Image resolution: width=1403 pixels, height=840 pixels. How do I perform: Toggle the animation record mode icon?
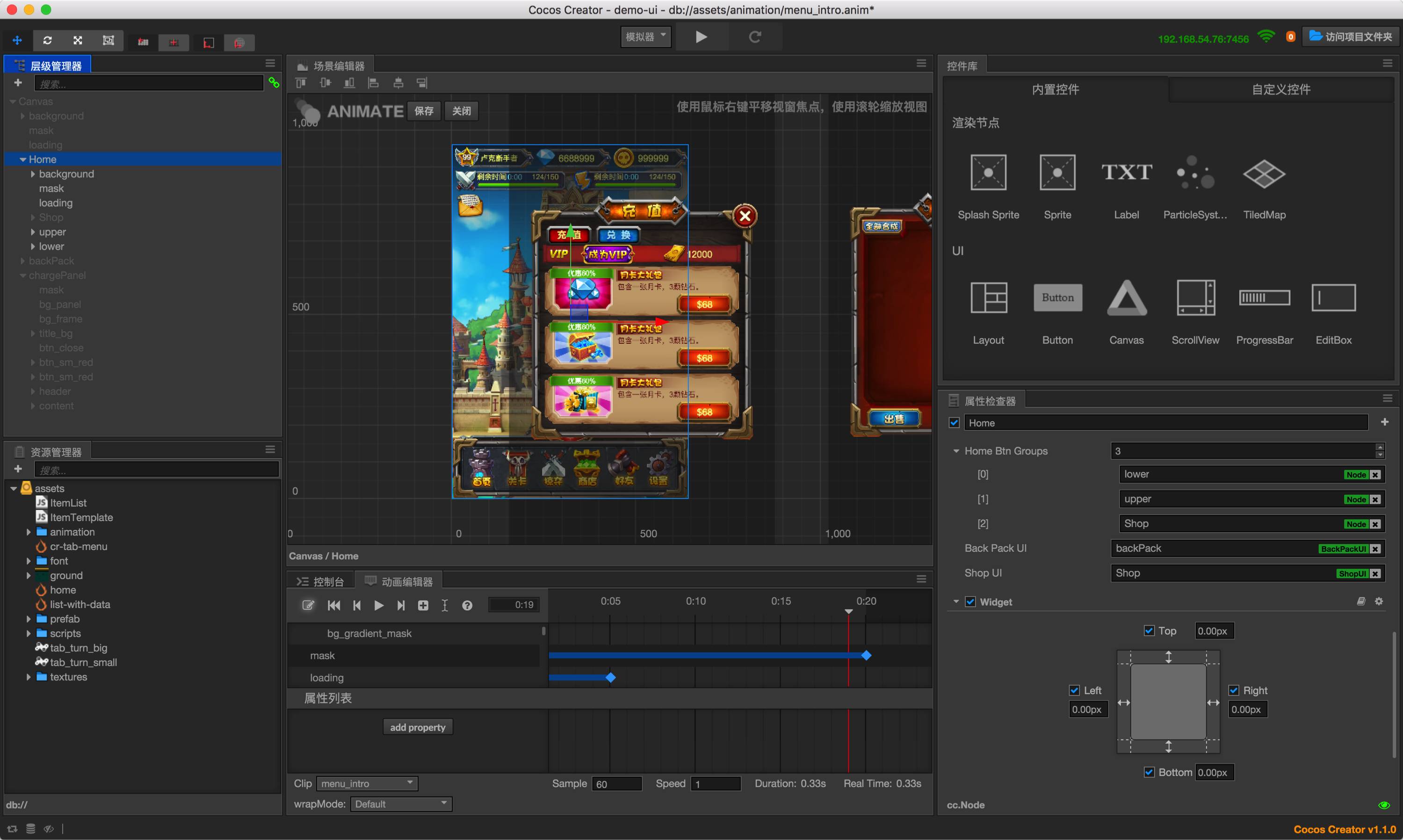point(308,605)
